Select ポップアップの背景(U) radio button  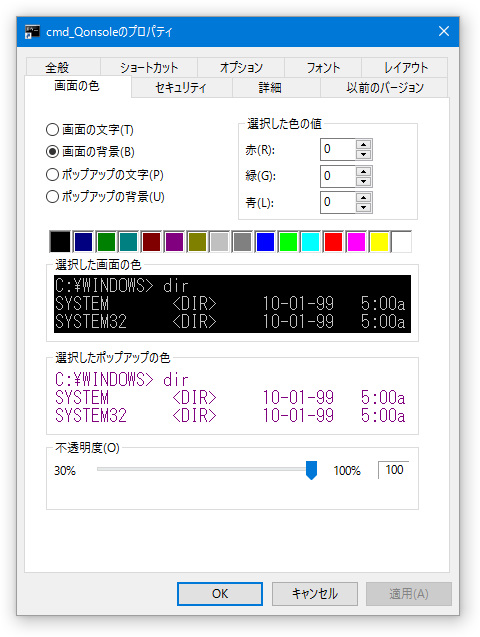click(52, 197)
